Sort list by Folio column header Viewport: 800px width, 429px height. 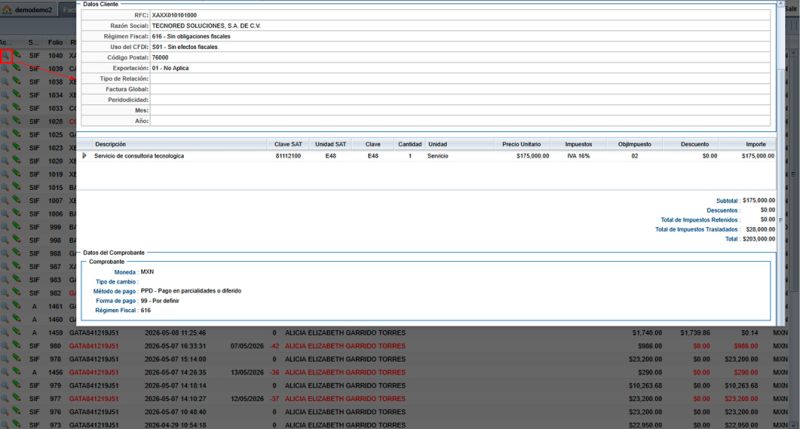tap(55, 42)
